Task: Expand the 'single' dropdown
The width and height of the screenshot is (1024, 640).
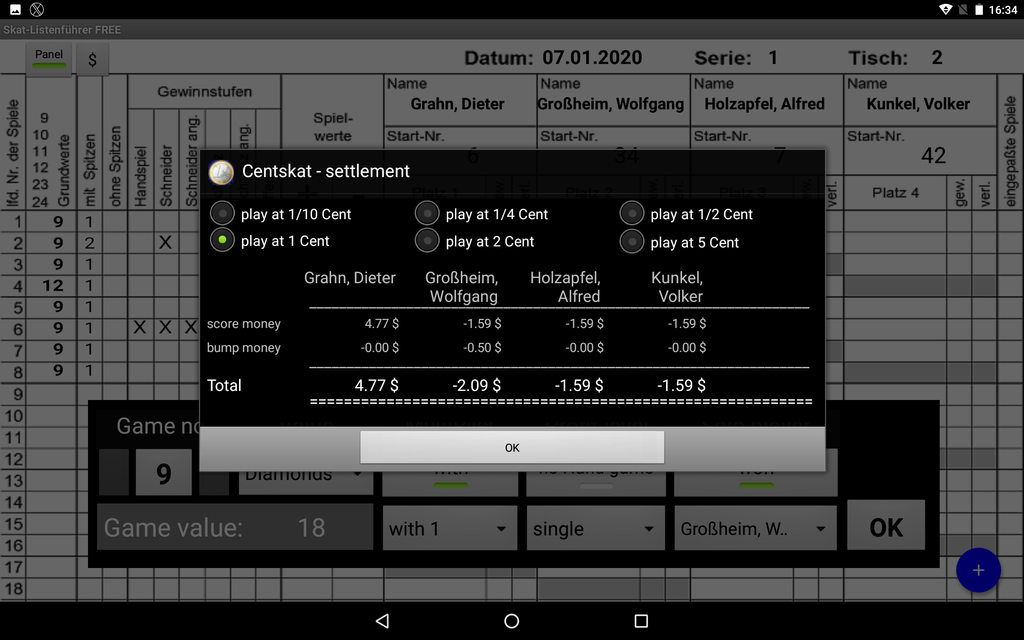Action: 595,529
